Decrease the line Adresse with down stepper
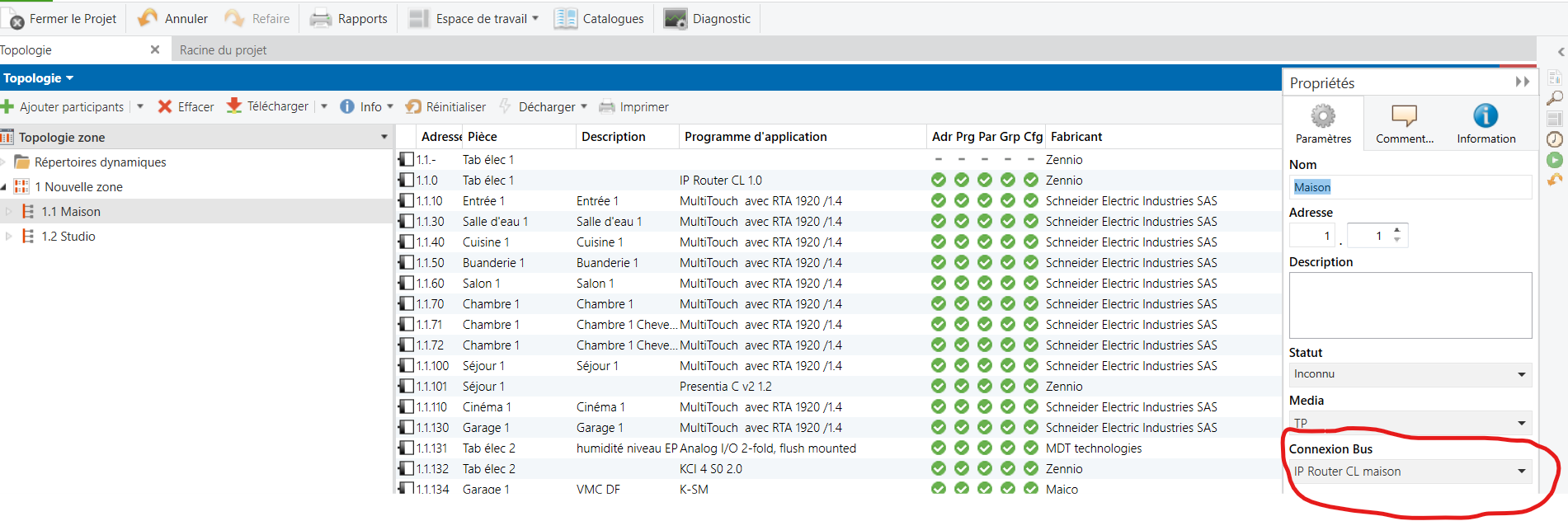Screen dimensions: 1568x521 1396,240
